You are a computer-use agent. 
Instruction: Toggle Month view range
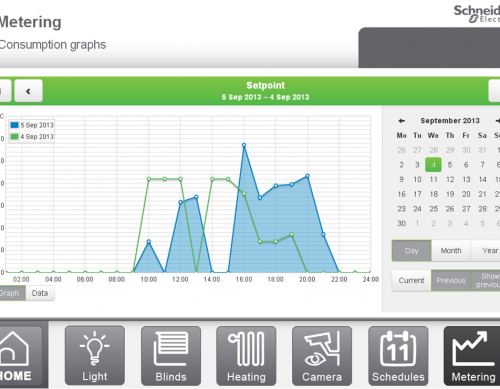pyautogui.click(x=451, y=251)
